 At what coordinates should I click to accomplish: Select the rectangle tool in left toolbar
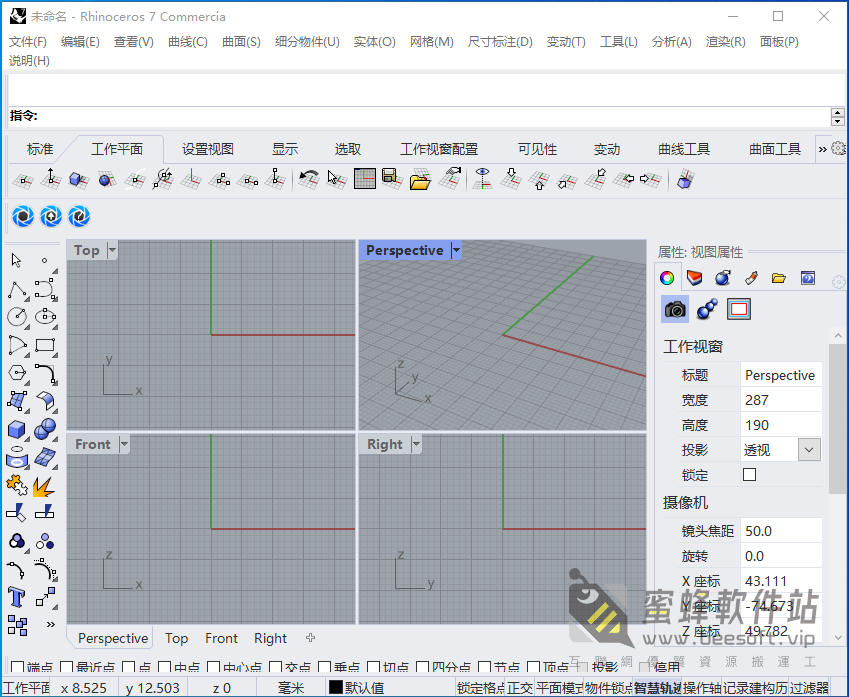(x=45, y=346)
